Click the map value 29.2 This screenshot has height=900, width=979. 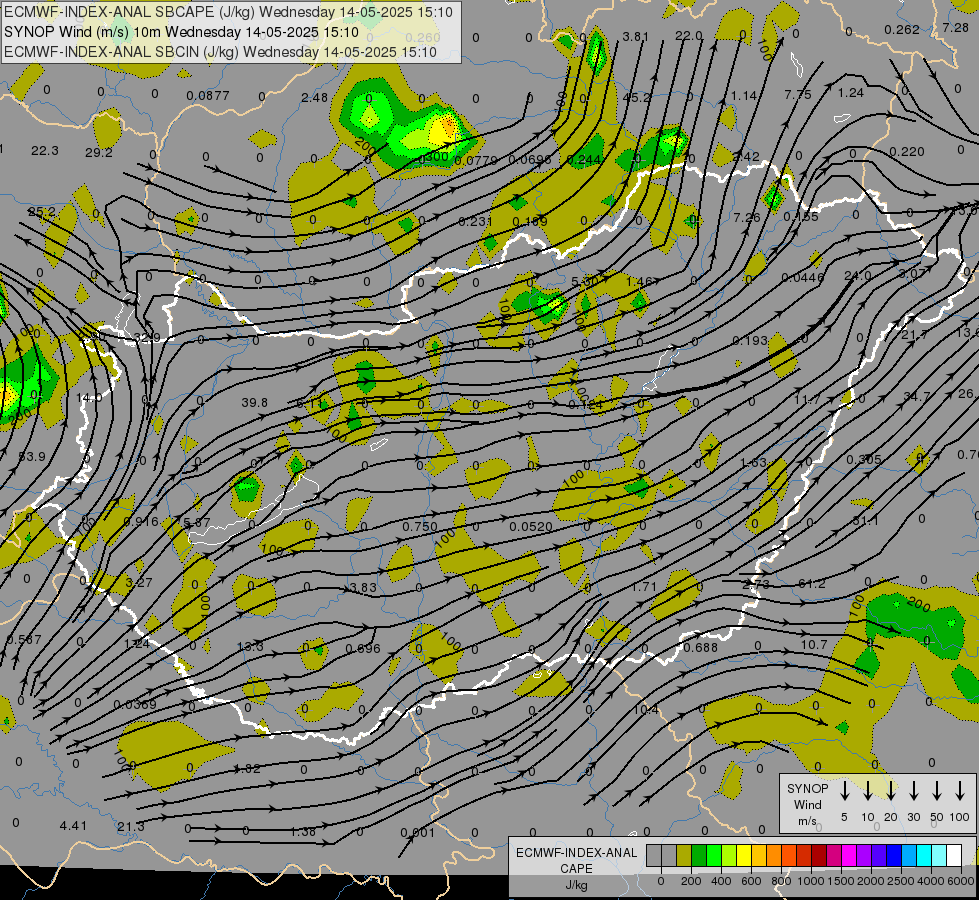pyautogui.click(x=99, y=152)
